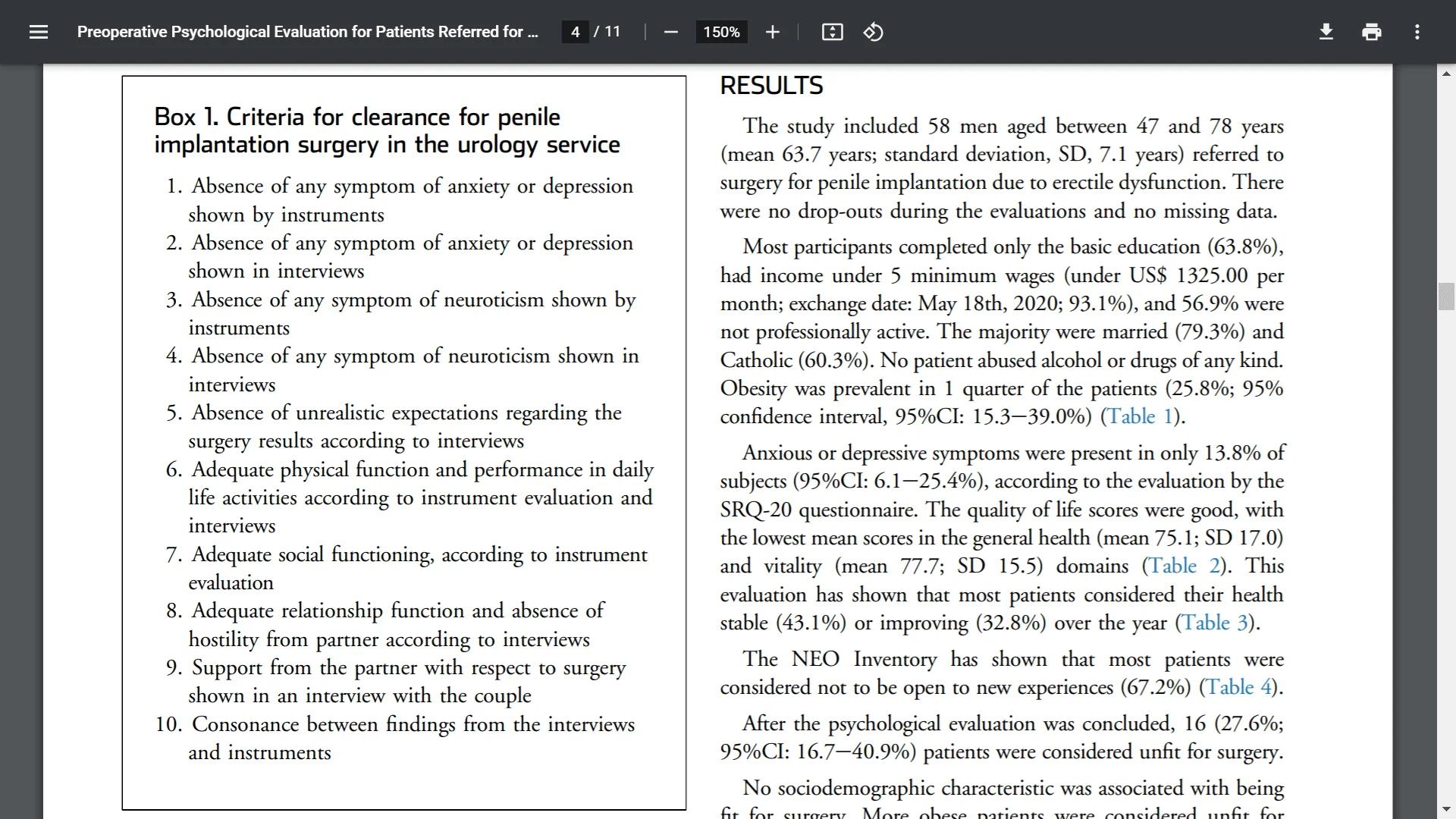Toggle fit to page view
This screenshot has width=1456, height=819.
click(x=832, y=32)
